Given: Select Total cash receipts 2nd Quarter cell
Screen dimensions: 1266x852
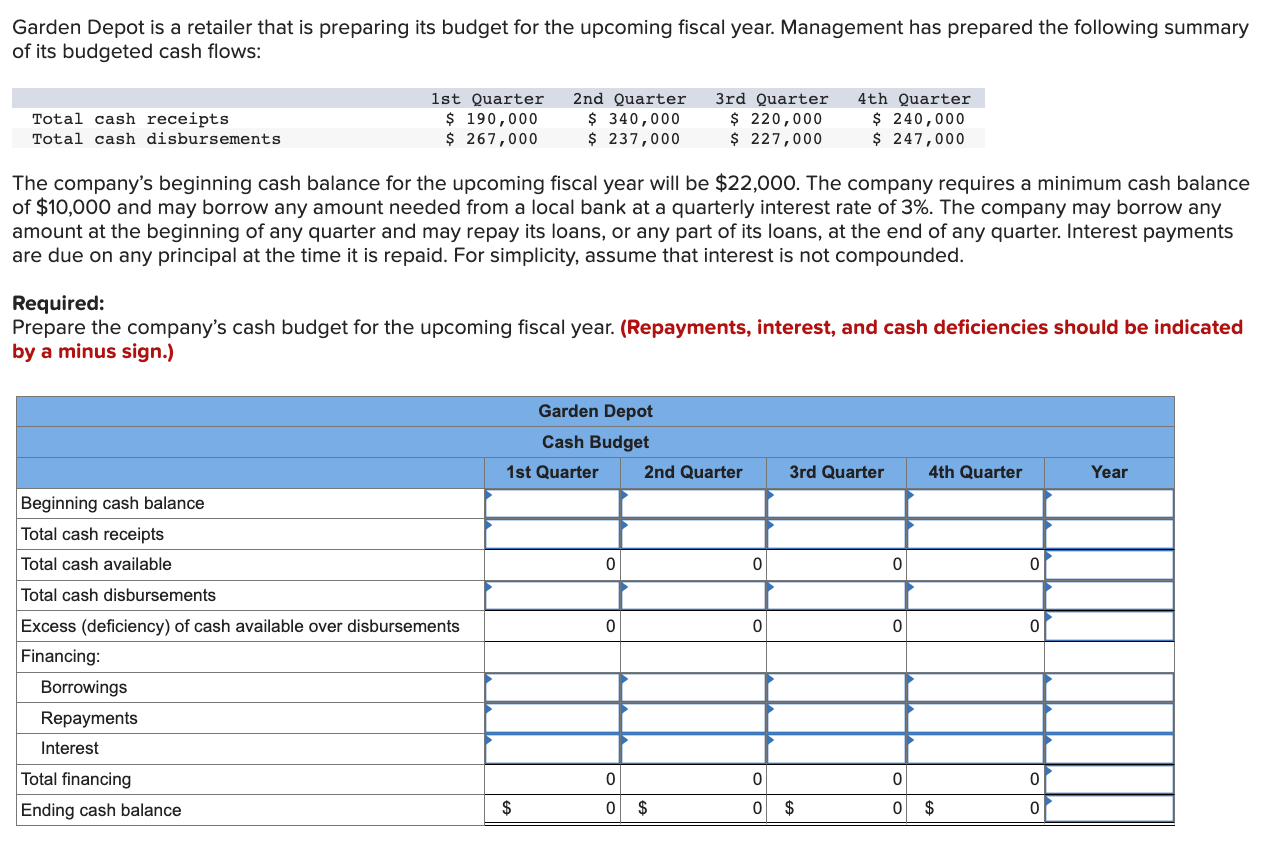Looking at the screenshot, I should 693,534.
